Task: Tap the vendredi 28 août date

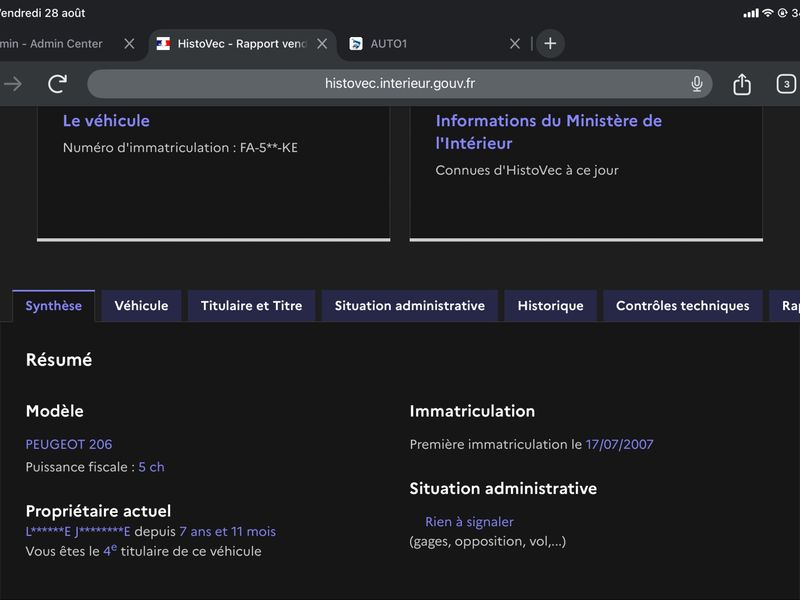Action: [x=42, y=13]
